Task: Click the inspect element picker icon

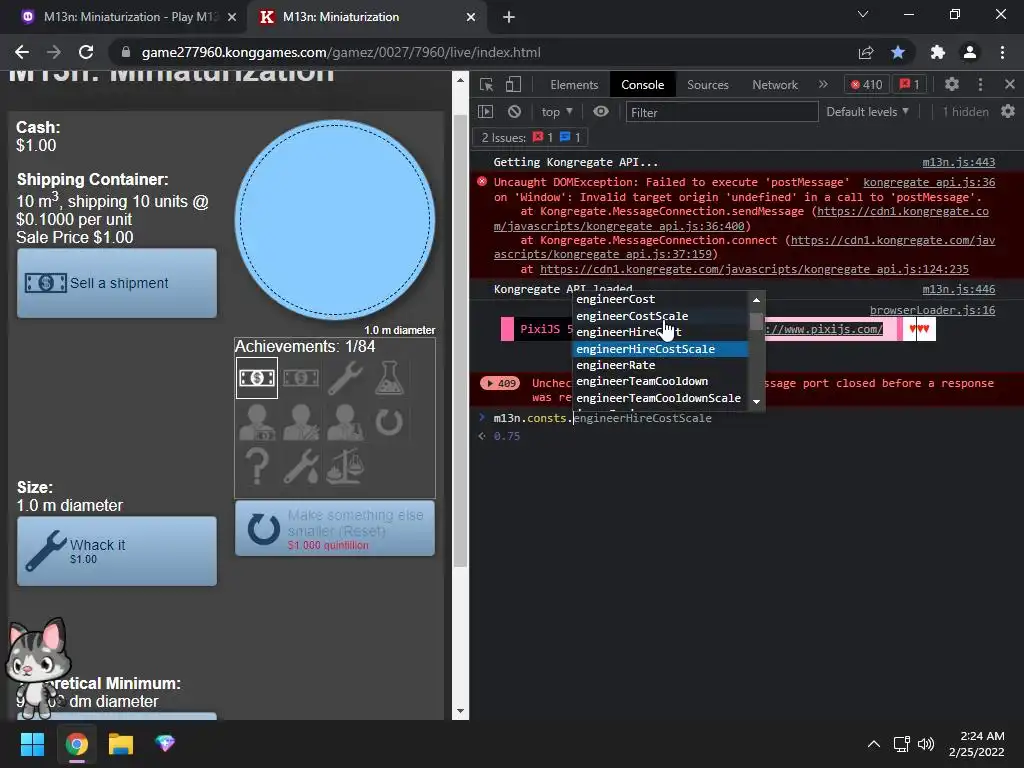Action: pos(486,84)
